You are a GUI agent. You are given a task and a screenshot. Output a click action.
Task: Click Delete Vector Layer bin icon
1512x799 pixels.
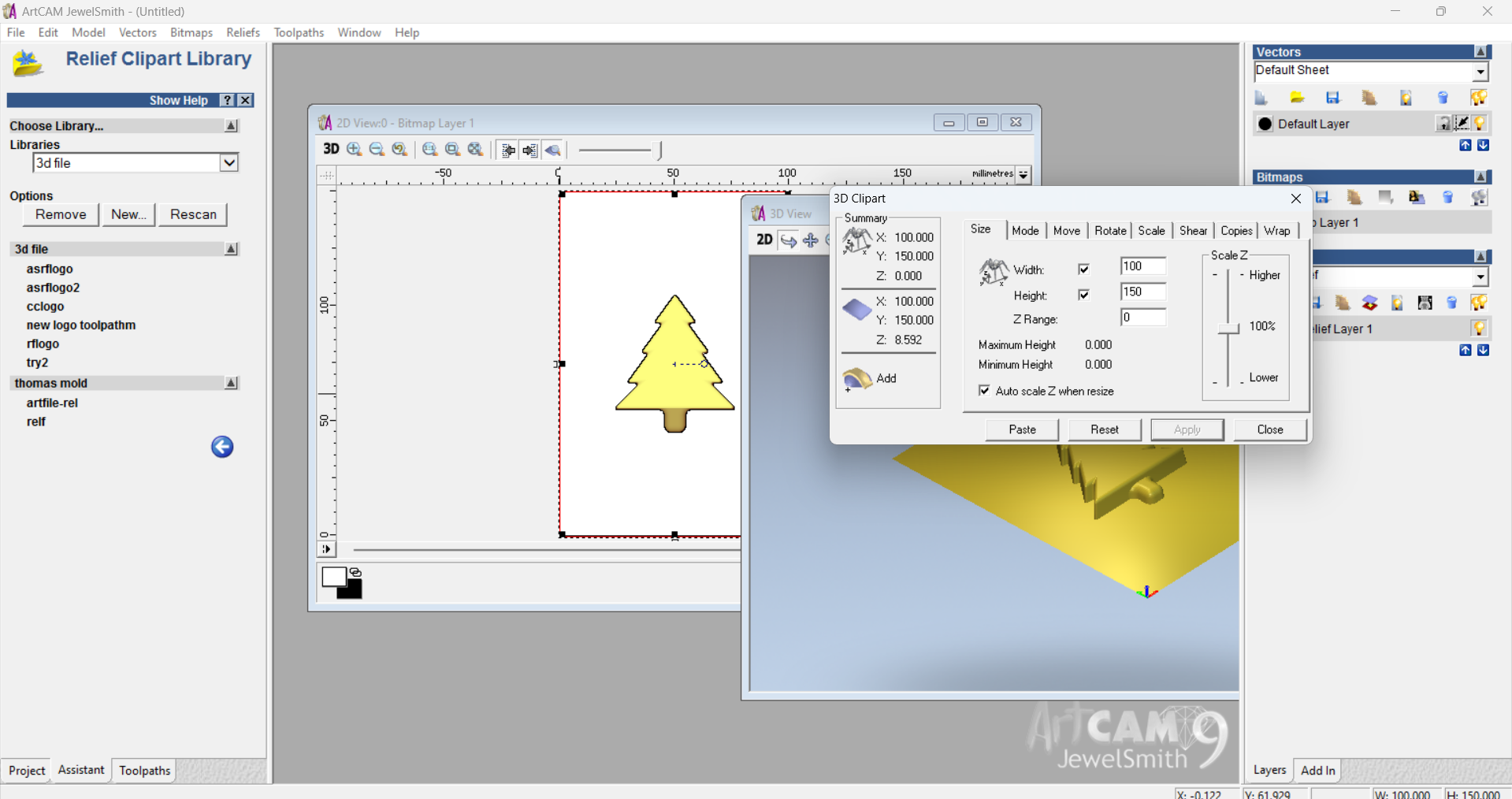pos(1443,98)
